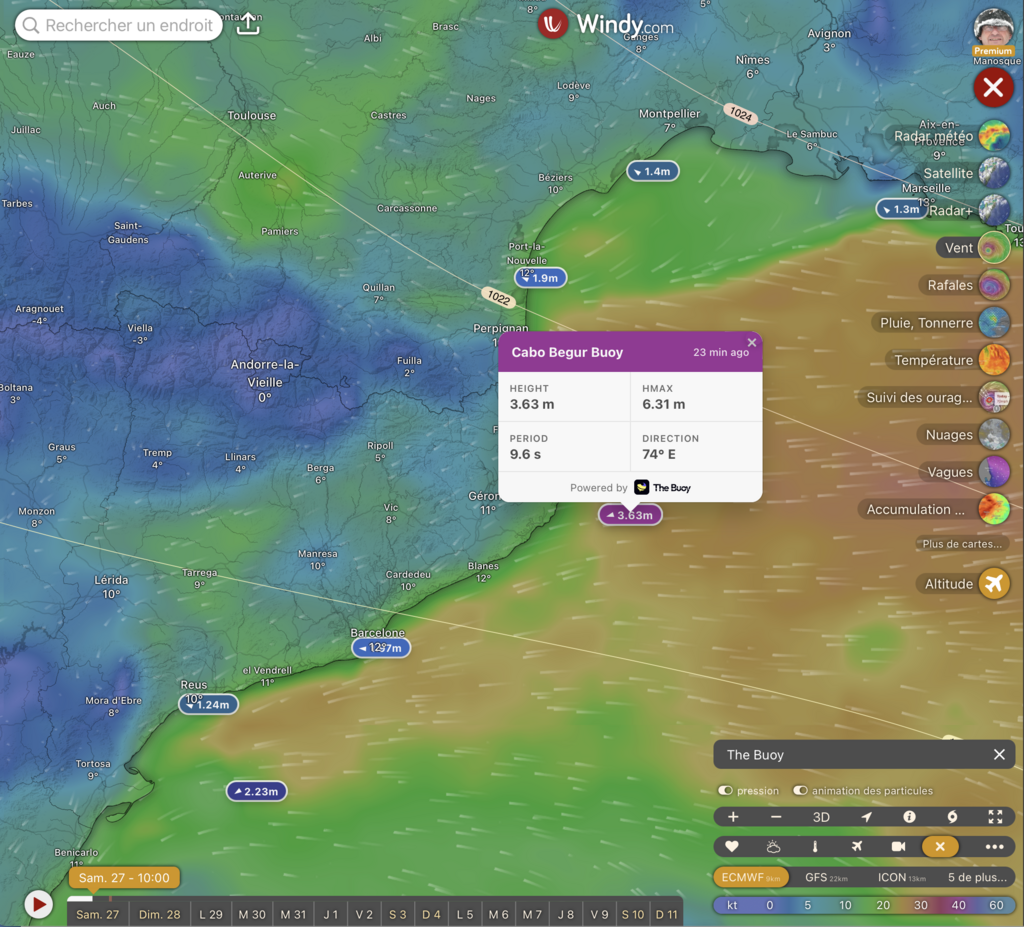
Task: Select the Vagues wave layer
Action: (993, 472)
